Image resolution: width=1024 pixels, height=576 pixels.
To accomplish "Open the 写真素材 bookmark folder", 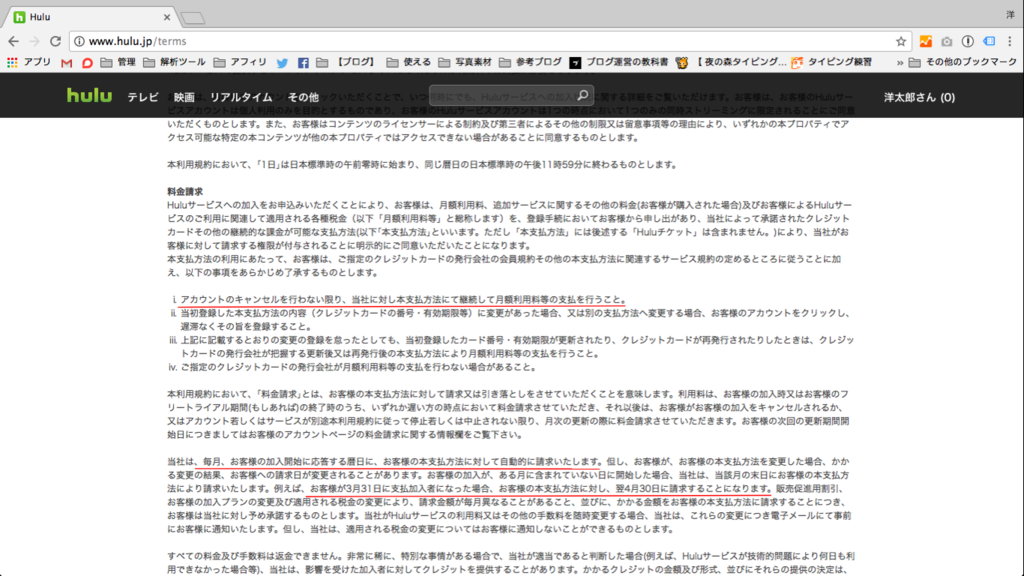I will [x=465, y=62].
